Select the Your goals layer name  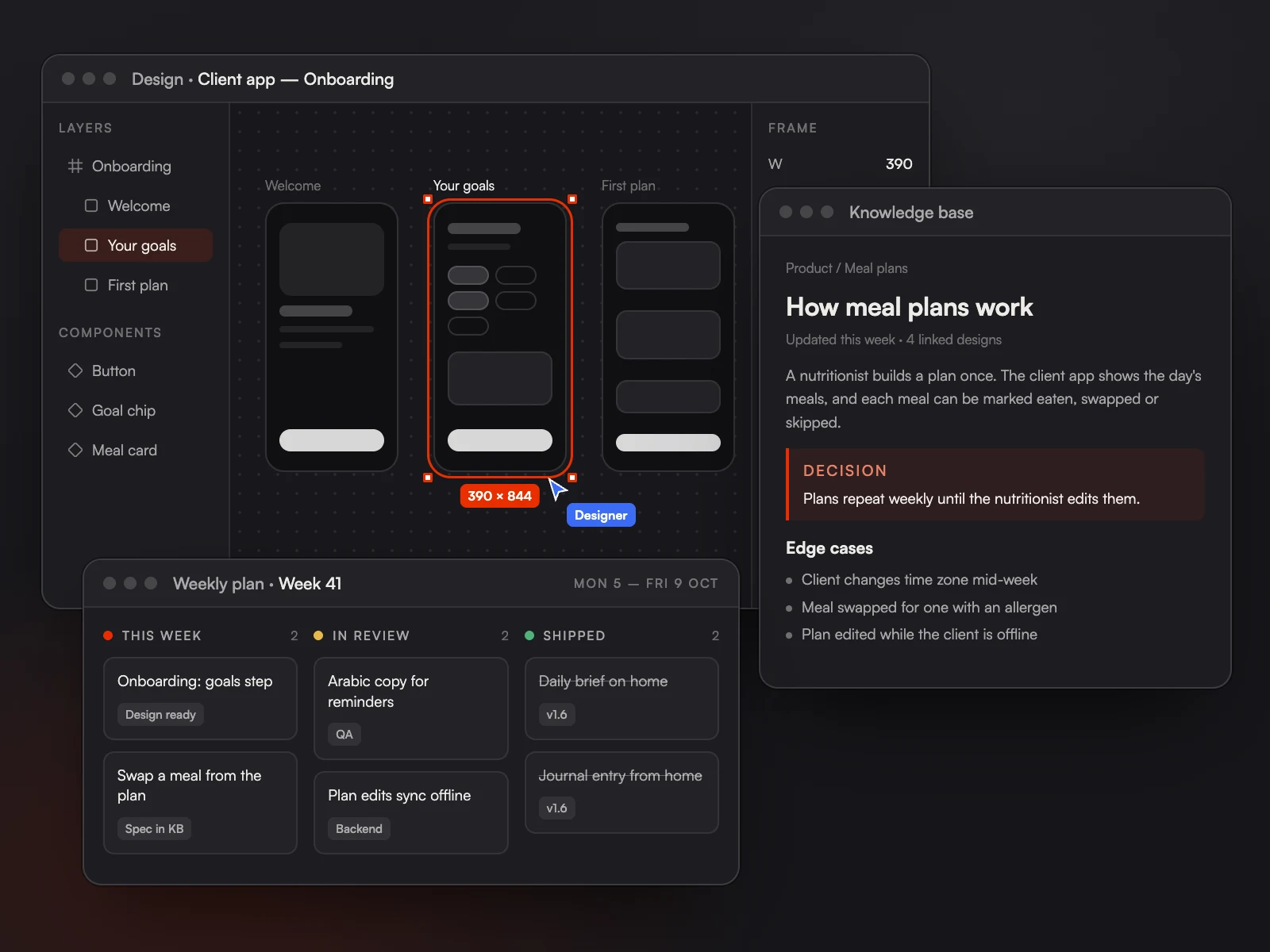[142, 245]
